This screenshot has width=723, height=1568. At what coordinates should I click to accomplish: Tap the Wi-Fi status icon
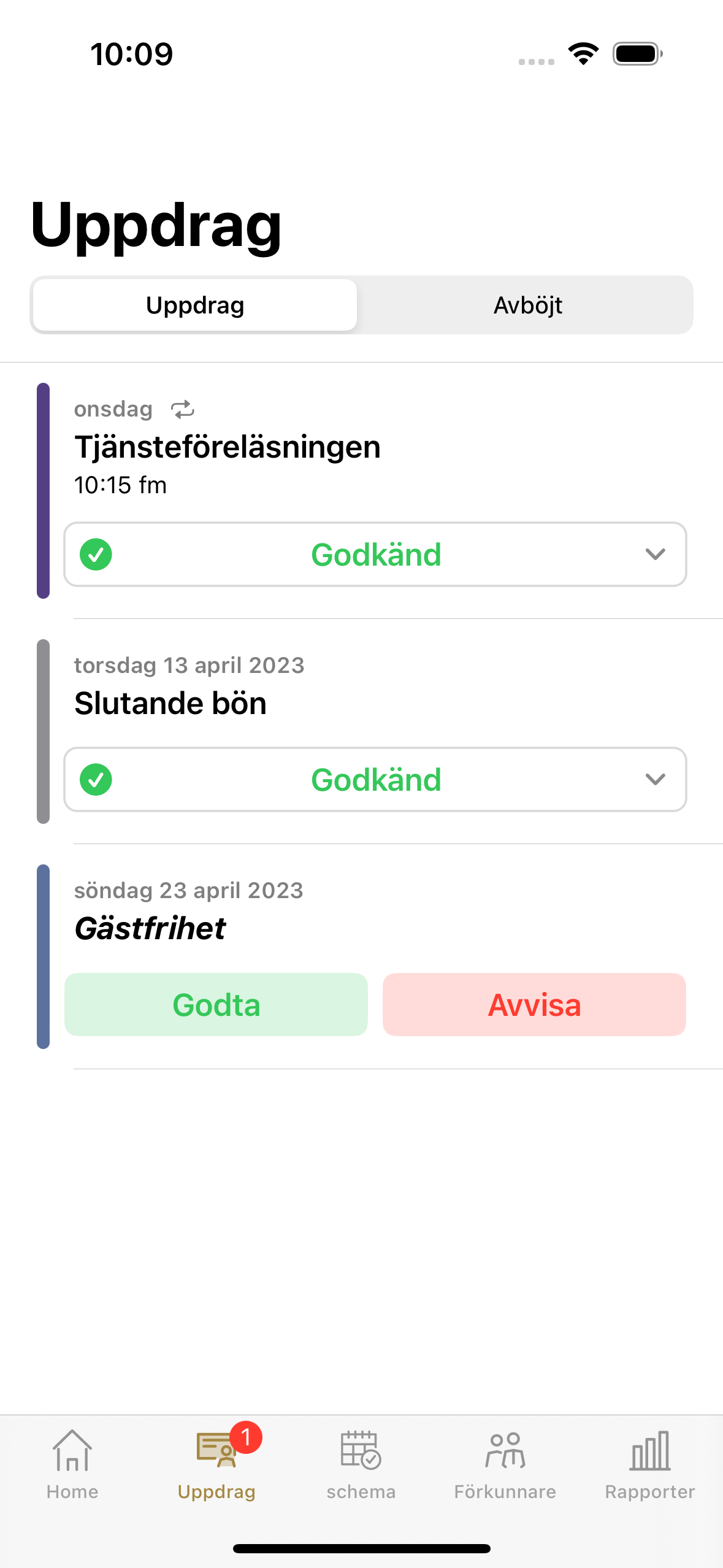click(x=583, y=53)
